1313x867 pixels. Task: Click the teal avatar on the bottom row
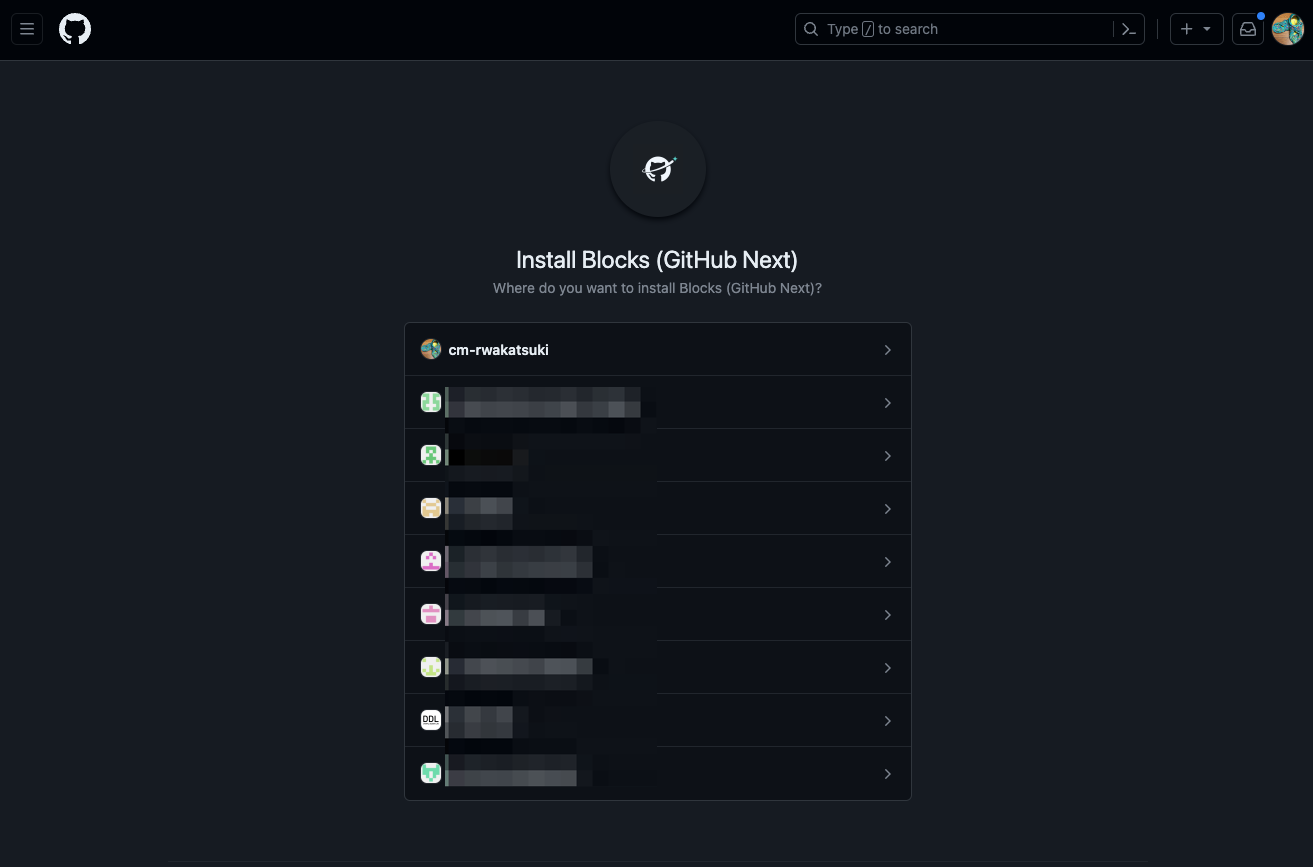tap(431, 773)
